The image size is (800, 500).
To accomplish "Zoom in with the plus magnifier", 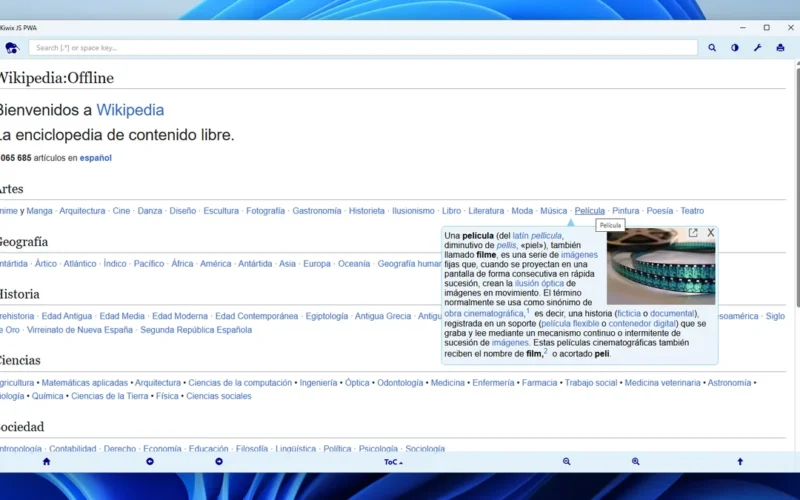I will point(636,462).
